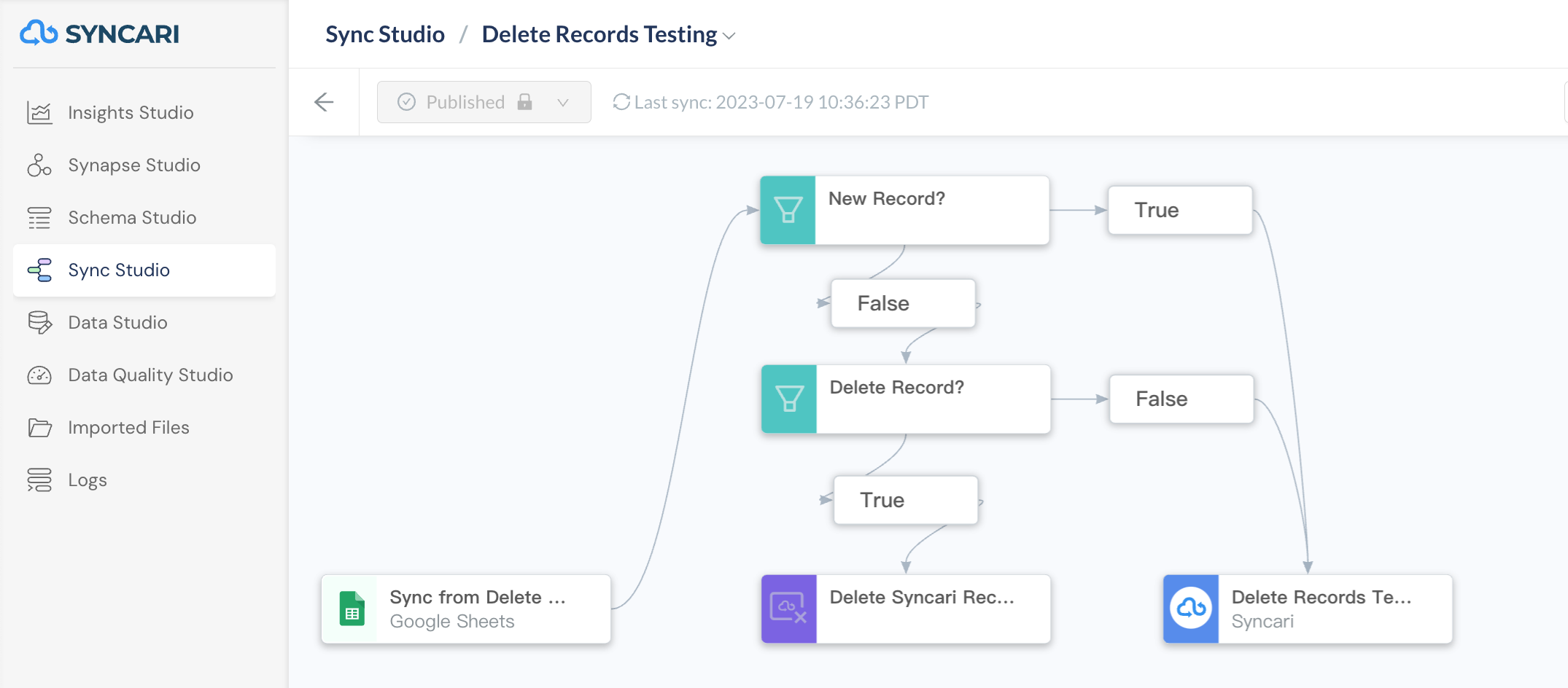Navigate to Synapse Studio
This screenshot has width=1568, height=688.
144,165
